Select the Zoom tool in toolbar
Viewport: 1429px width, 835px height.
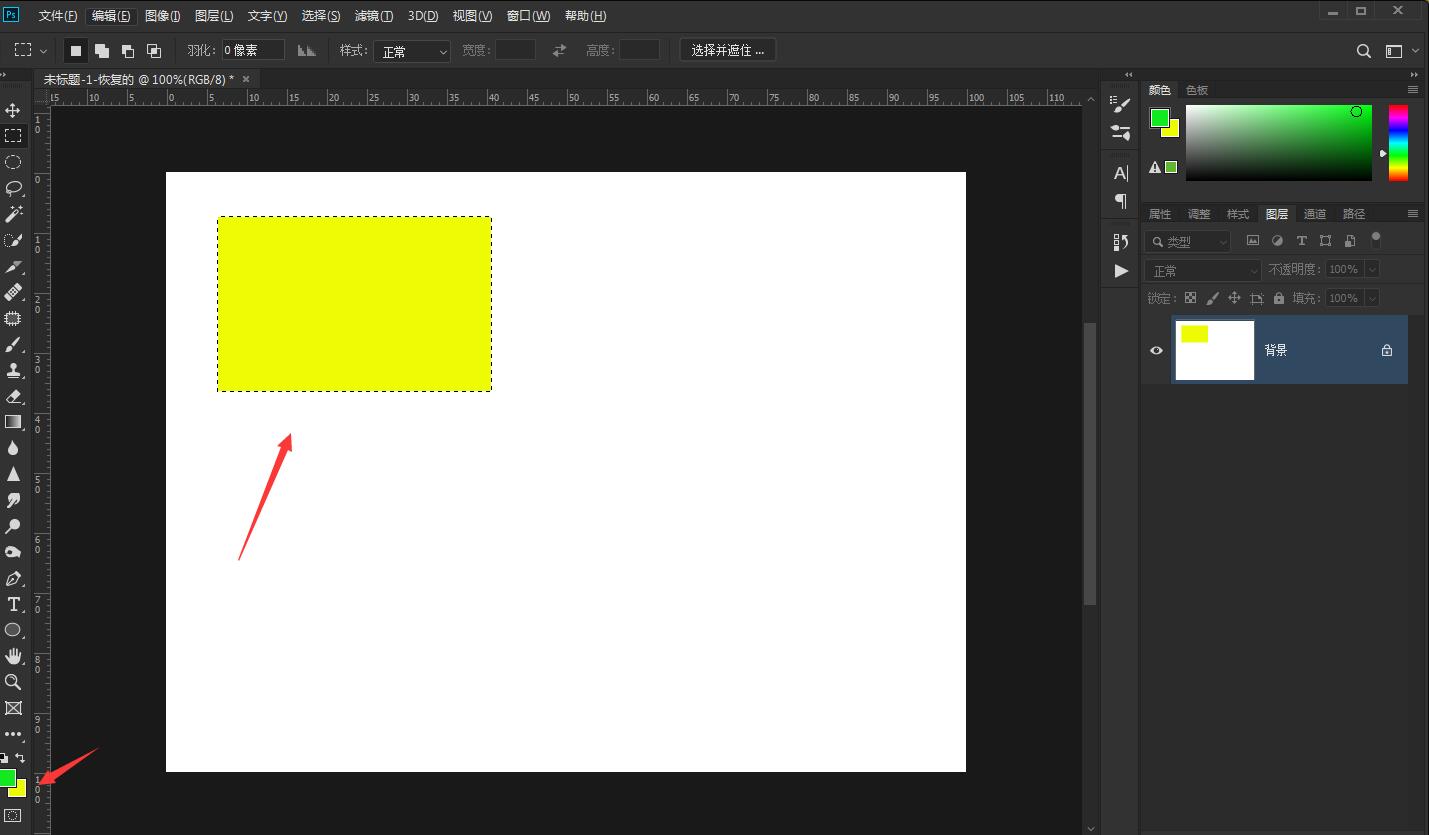13,682
